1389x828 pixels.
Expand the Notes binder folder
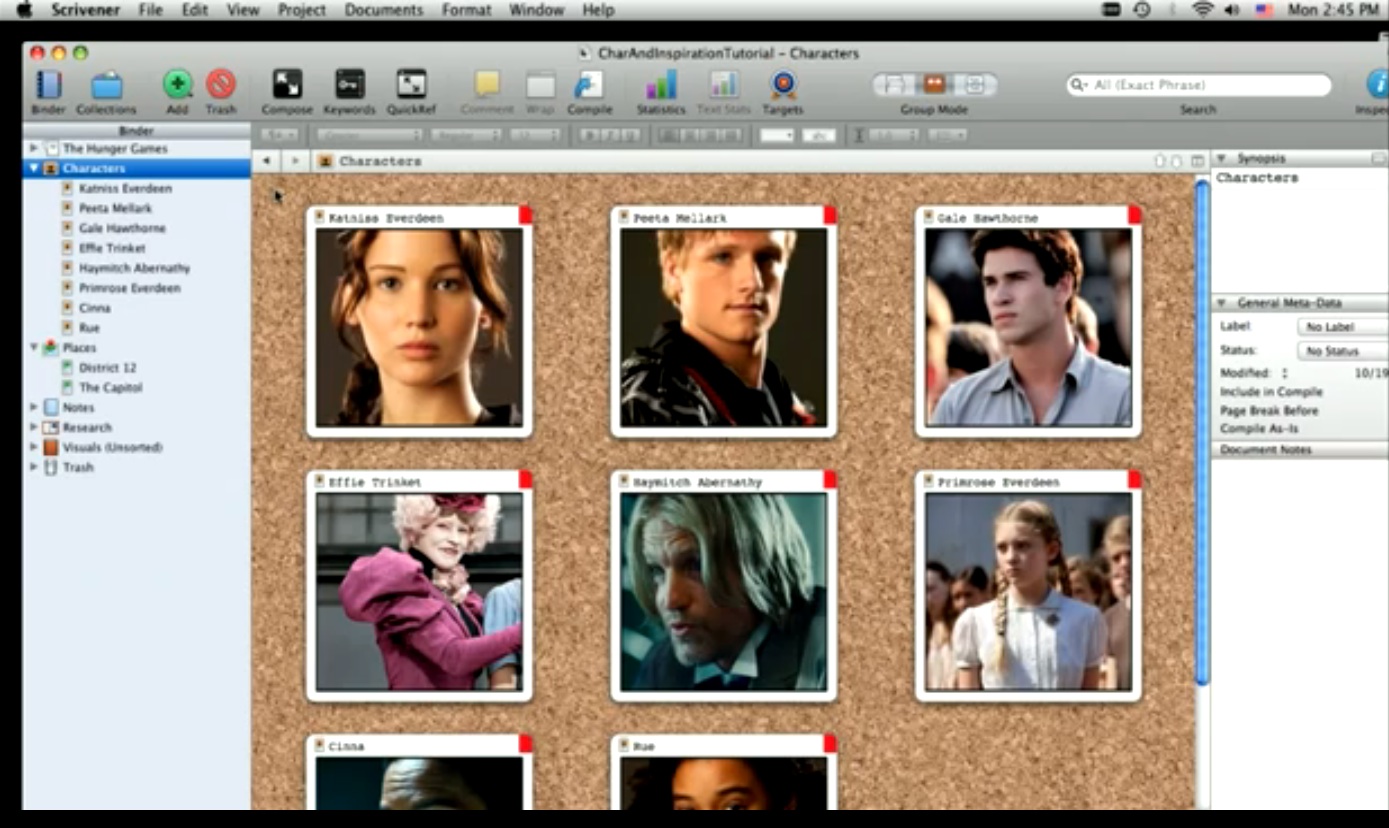click(34, 407)
